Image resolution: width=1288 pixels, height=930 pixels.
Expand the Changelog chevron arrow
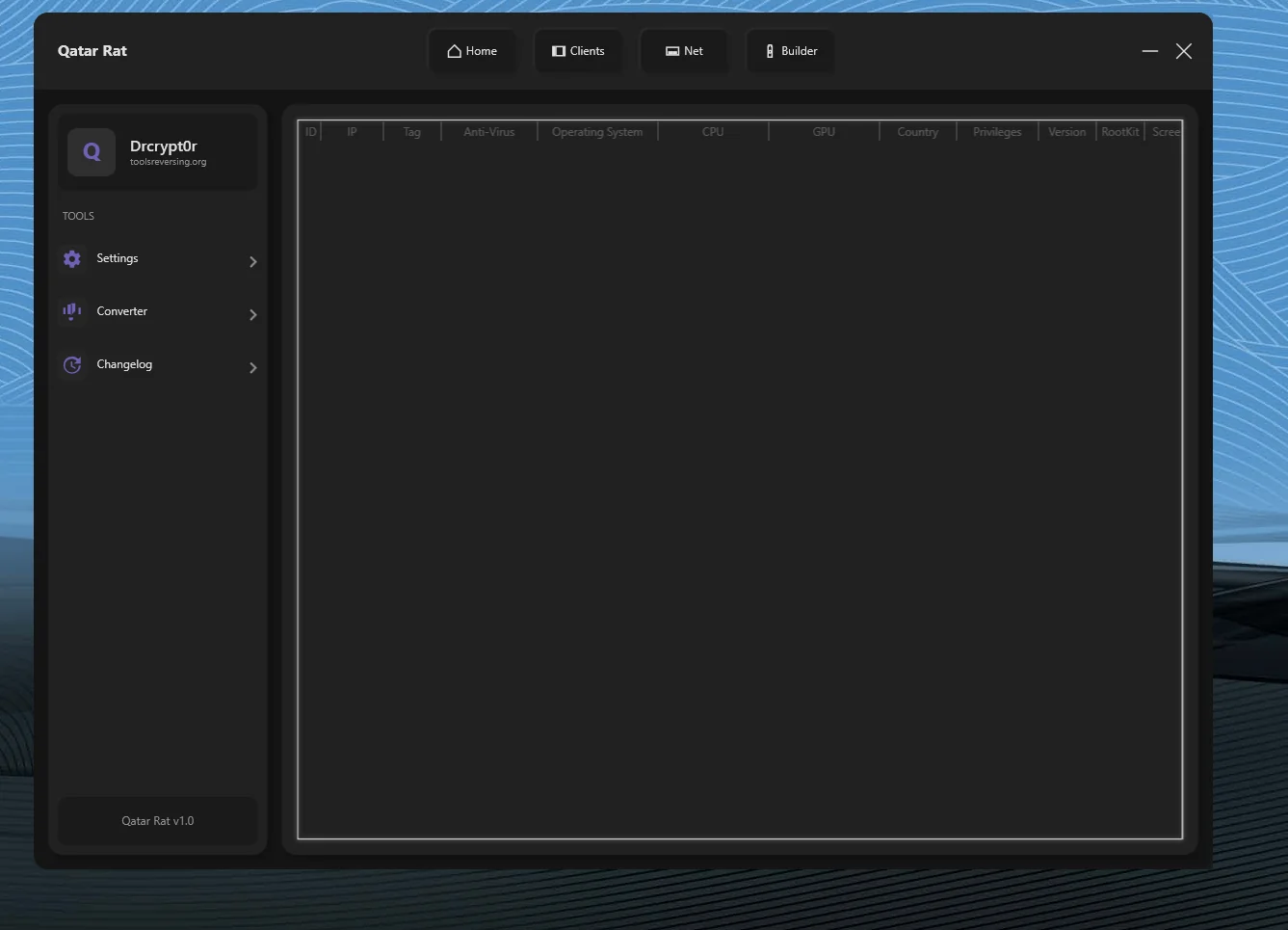252,367
